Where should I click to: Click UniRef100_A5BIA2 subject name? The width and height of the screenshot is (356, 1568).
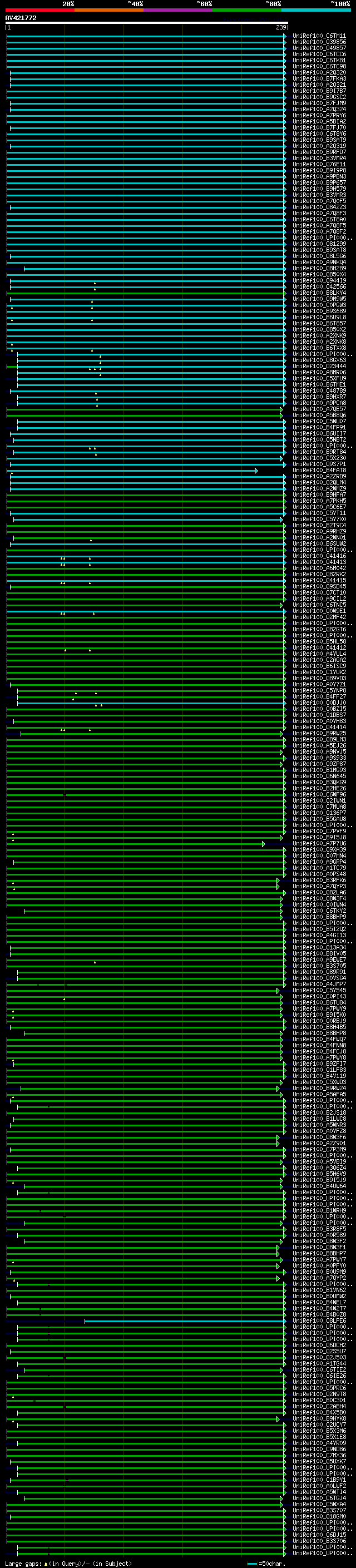click(x=319, y=122)
